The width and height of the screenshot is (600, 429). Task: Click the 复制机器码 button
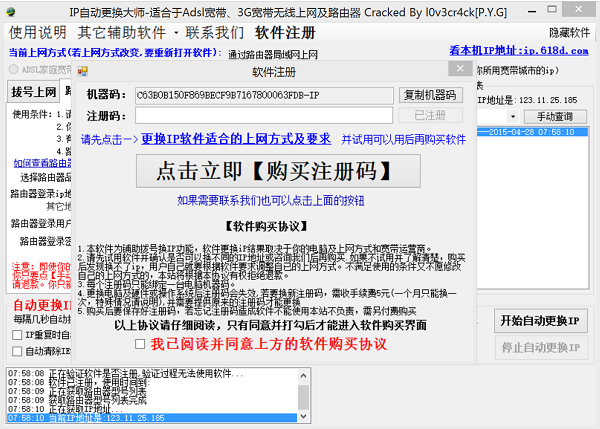click(430, 95)
